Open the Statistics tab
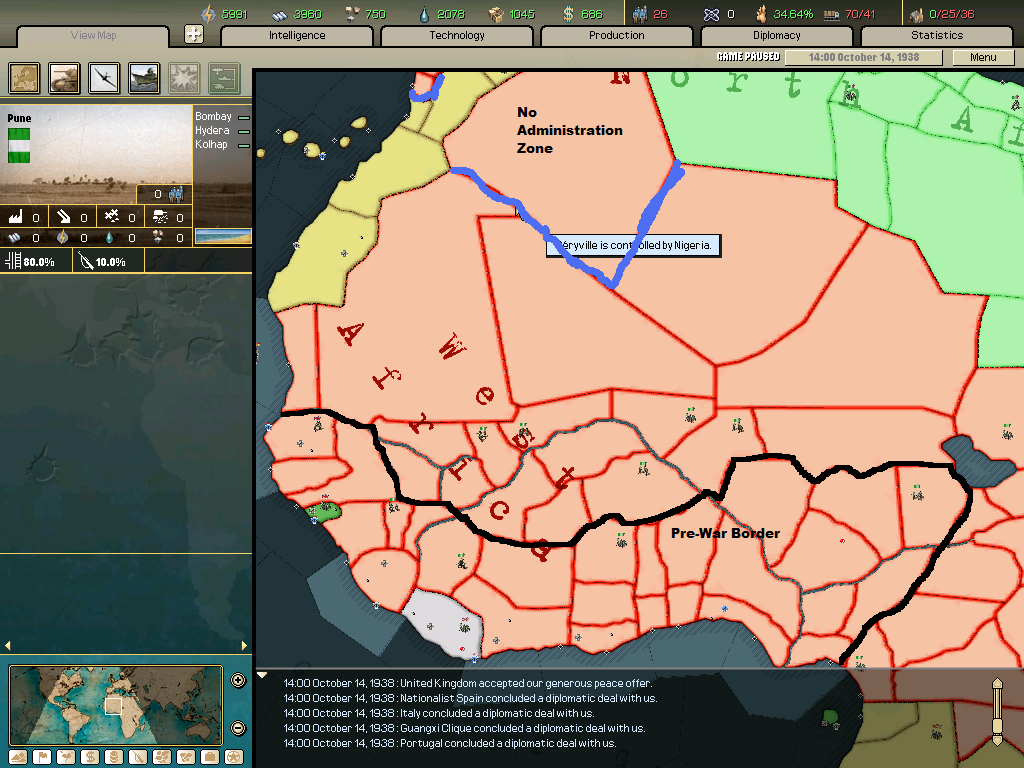This screenshot has height=768, width=1024. coord(936,35)
